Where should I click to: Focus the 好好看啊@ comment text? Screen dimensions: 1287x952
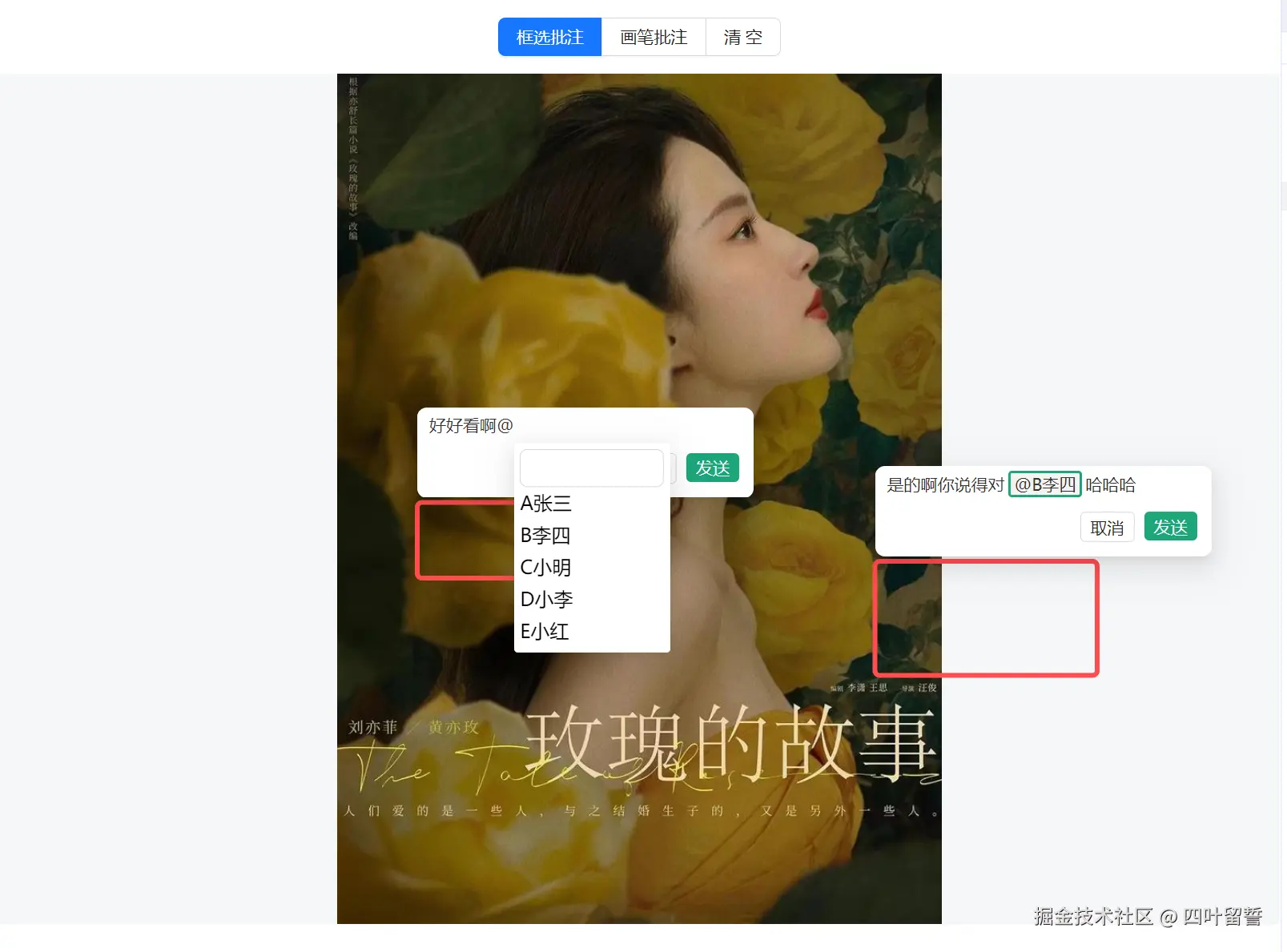(x=471, y=426)
